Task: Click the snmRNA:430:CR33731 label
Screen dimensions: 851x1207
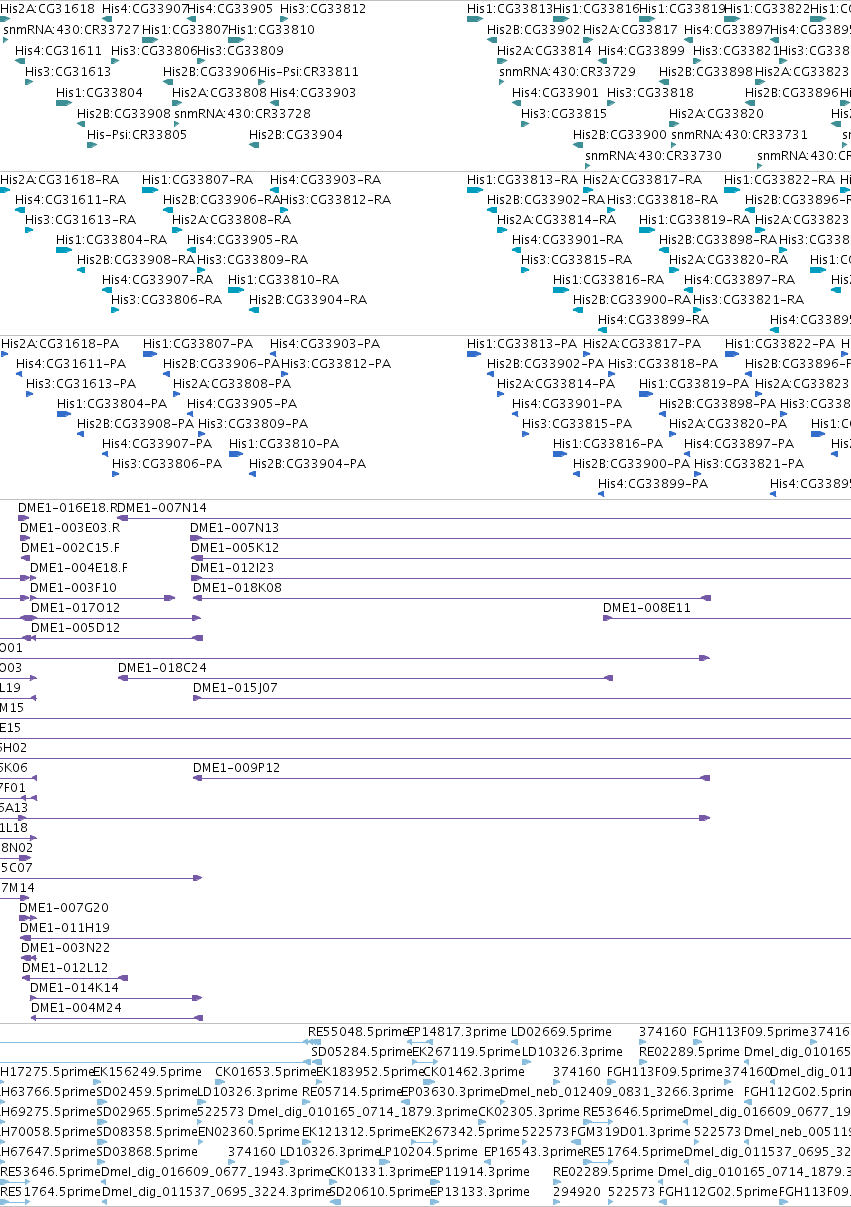Action: (739, 135)
